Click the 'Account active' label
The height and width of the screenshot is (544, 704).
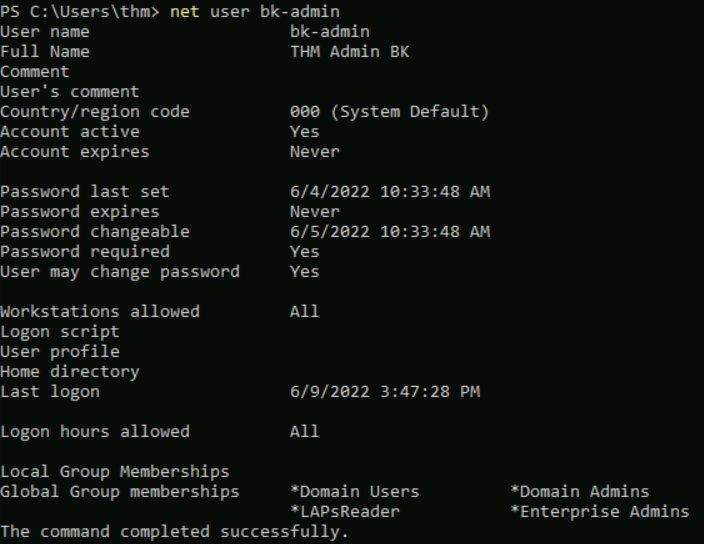(70, 131)
